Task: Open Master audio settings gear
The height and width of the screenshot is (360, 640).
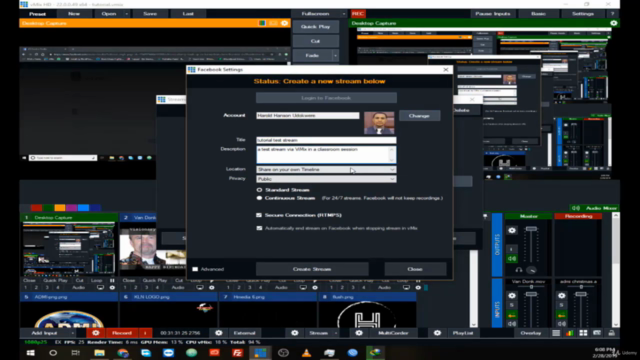Action: (512, 231)
